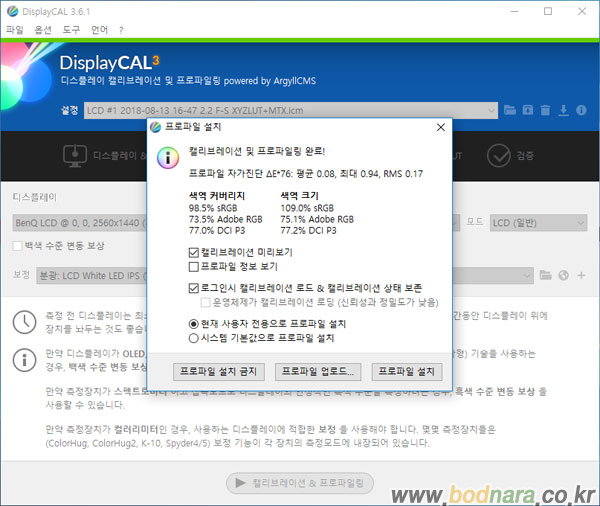Click the DisplayCAL app icon in title bar
The height and width of the screenshot is (506, 600).
pos(12,11)
